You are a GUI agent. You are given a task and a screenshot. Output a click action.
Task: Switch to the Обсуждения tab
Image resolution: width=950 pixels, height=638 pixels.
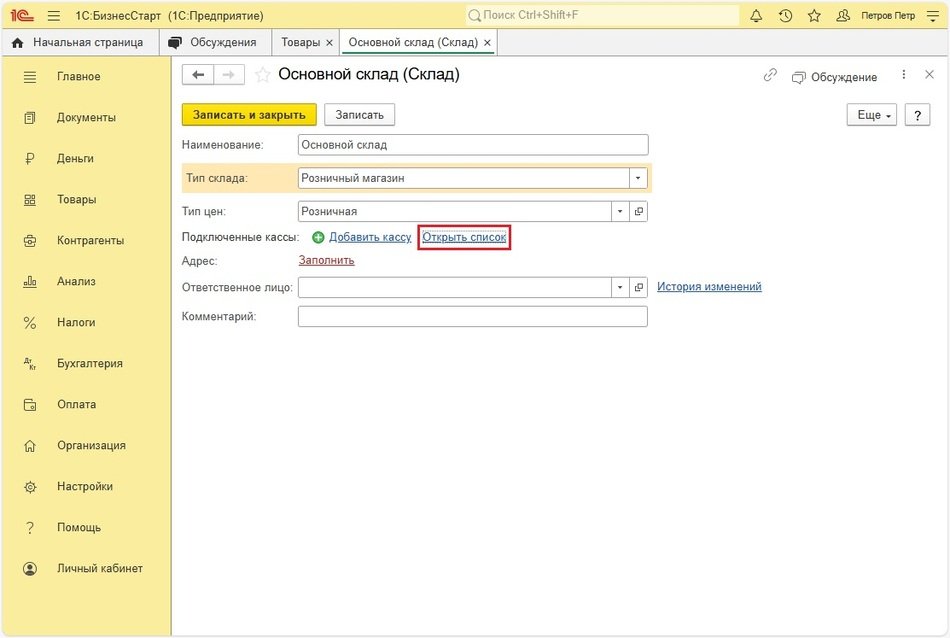[212, 43]
